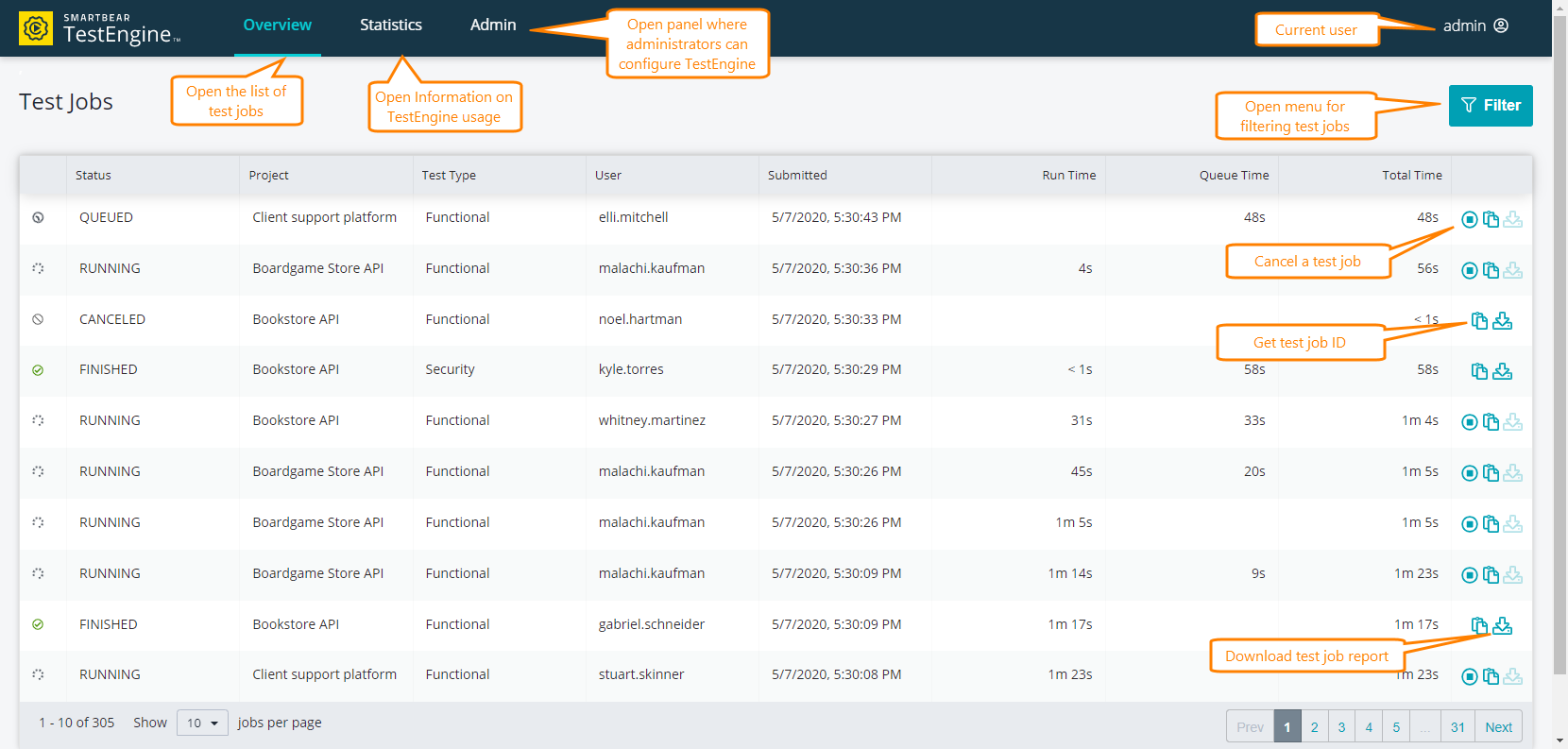The height and width of the screenshot is (749, 1568).
Task: Copy ID of job with run time 1m 5s
Action: tap(1491, 524)
